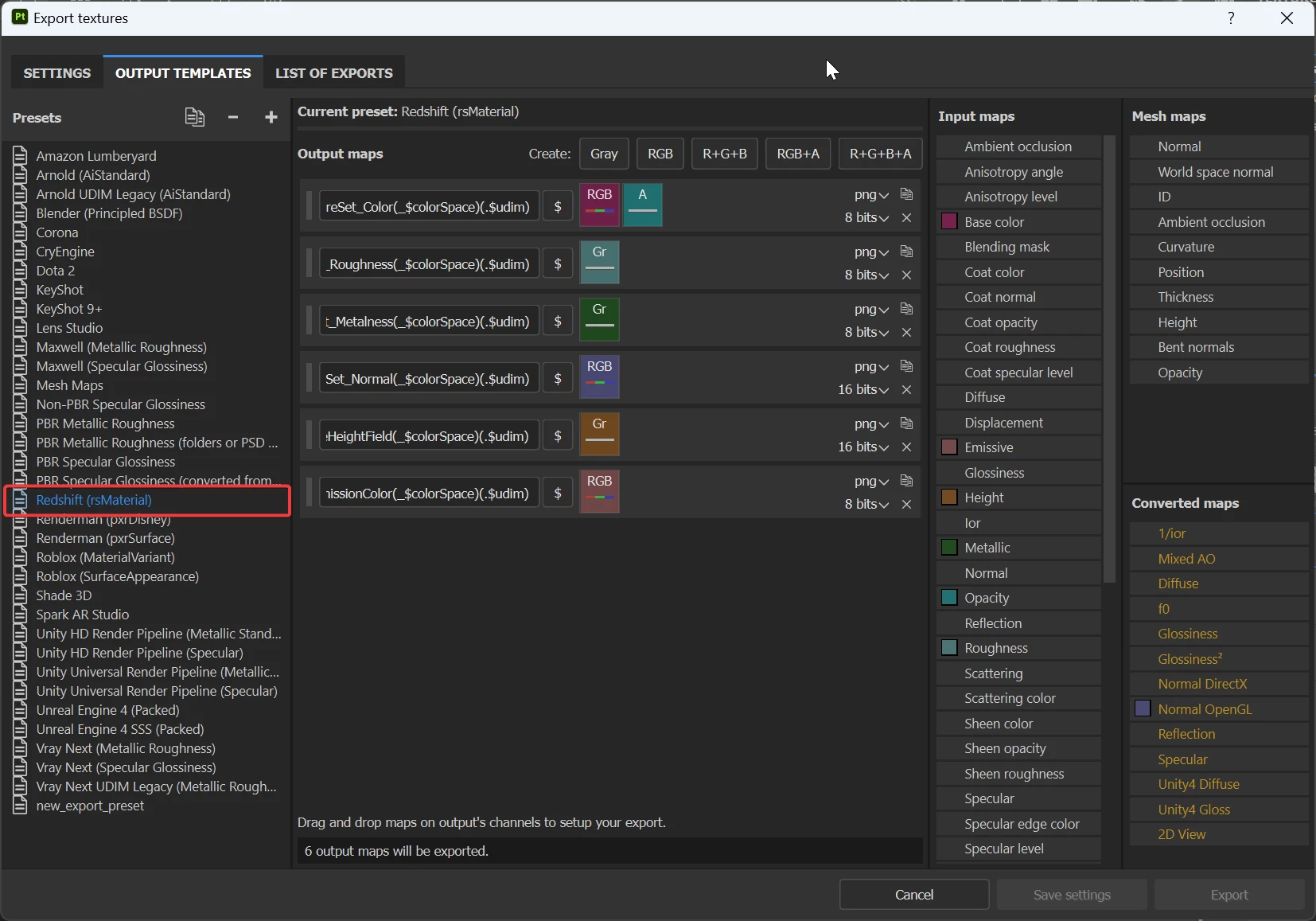This screenshot has height=921, width=1316.
Task: Select the Normal OpenGL converted map
Action: [1219, 708]
